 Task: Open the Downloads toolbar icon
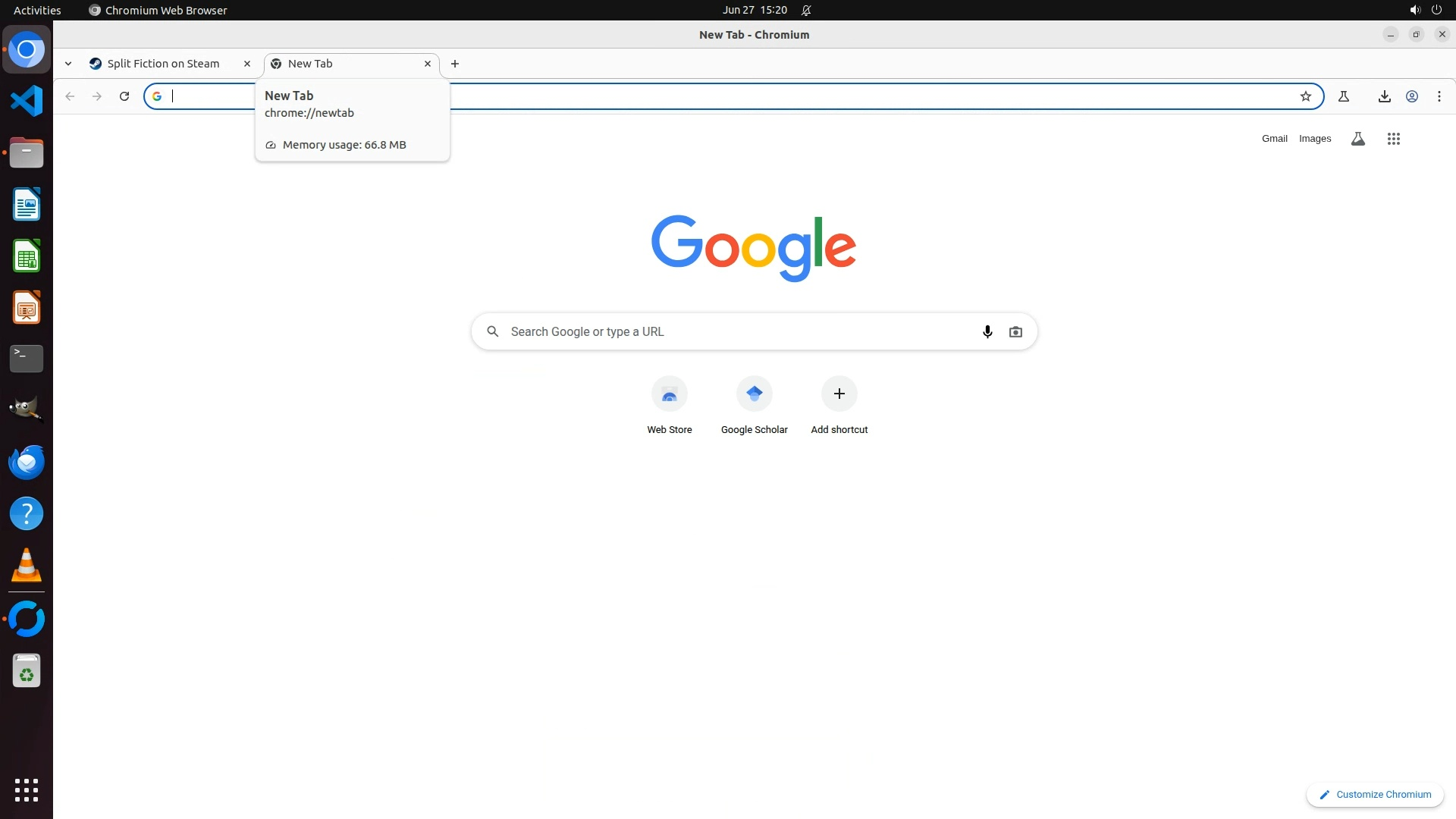1384,96
